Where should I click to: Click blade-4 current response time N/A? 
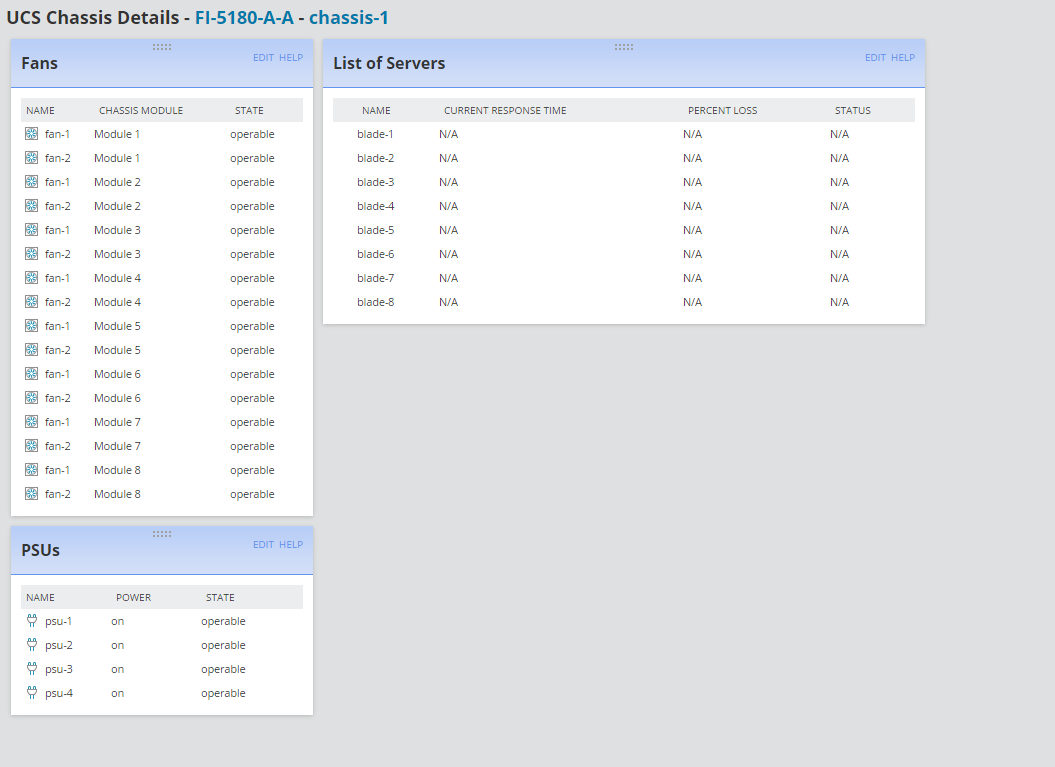448,206
